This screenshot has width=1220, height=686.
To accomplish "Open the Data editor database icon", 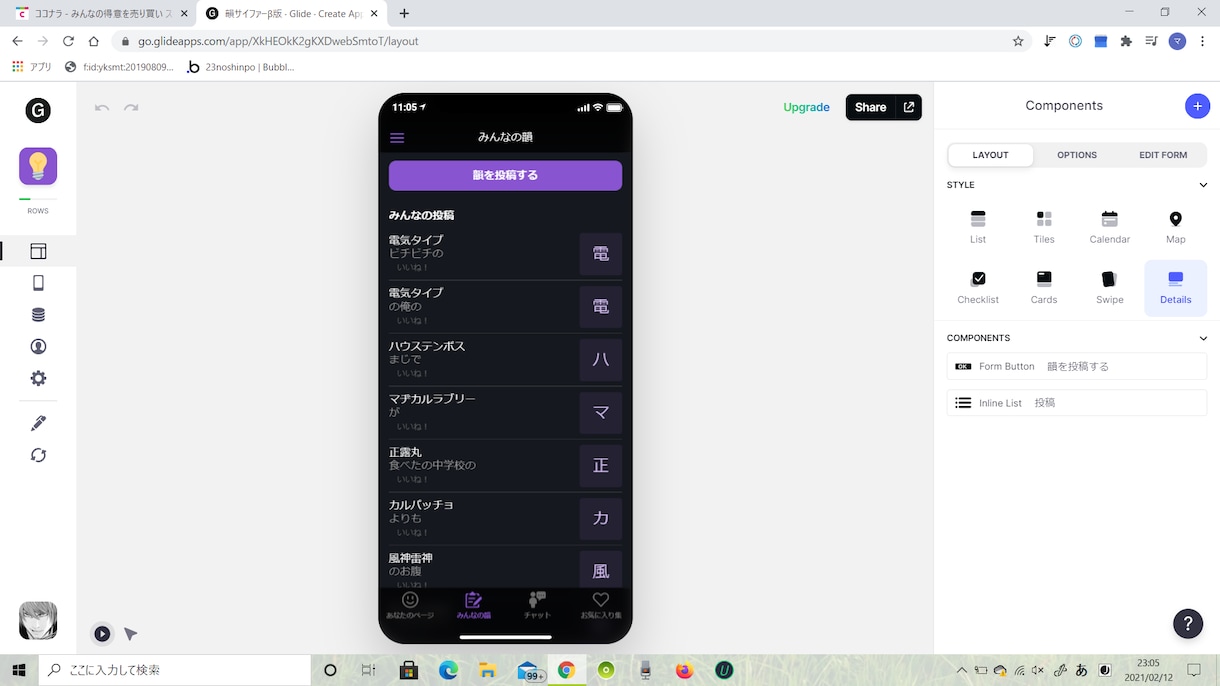I will tap(38, 315).
